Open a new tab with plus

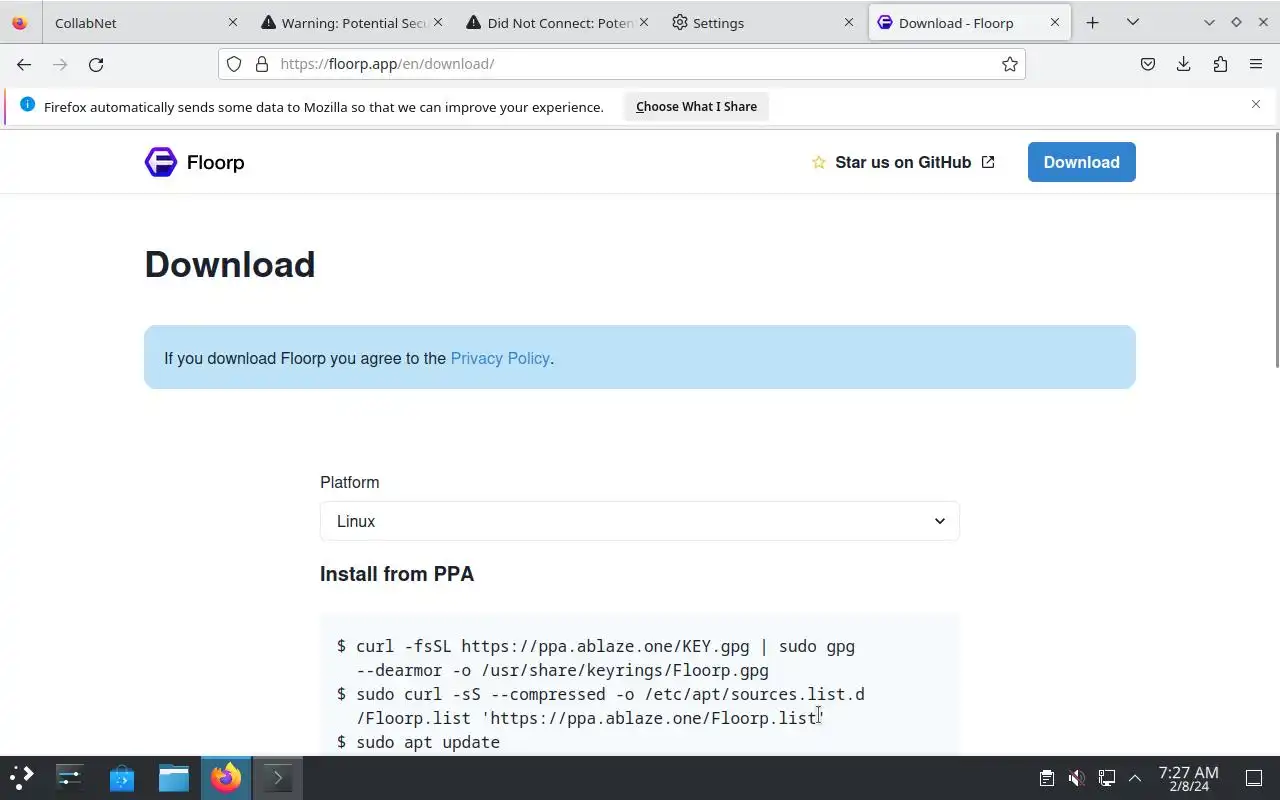1093,22
